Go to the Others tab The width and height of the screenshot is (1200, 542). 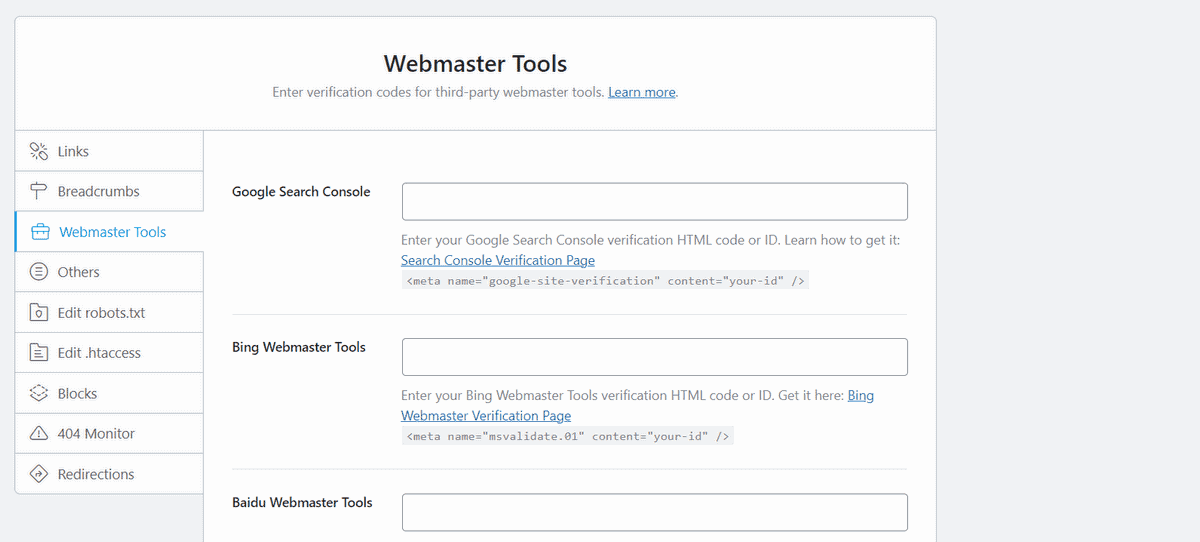pos(109,272)
